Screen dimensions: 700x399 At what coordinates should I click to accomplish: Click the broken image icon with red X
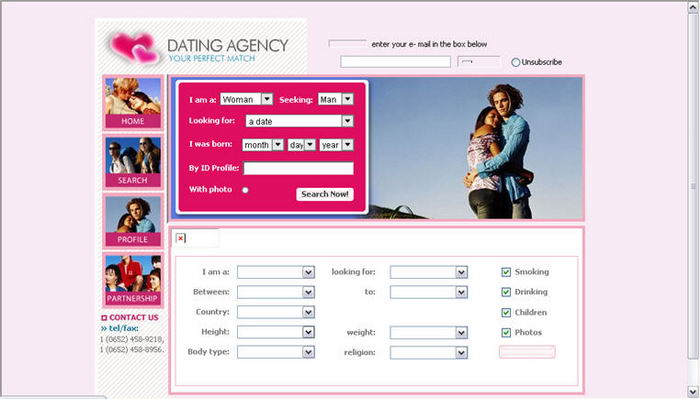181,238
